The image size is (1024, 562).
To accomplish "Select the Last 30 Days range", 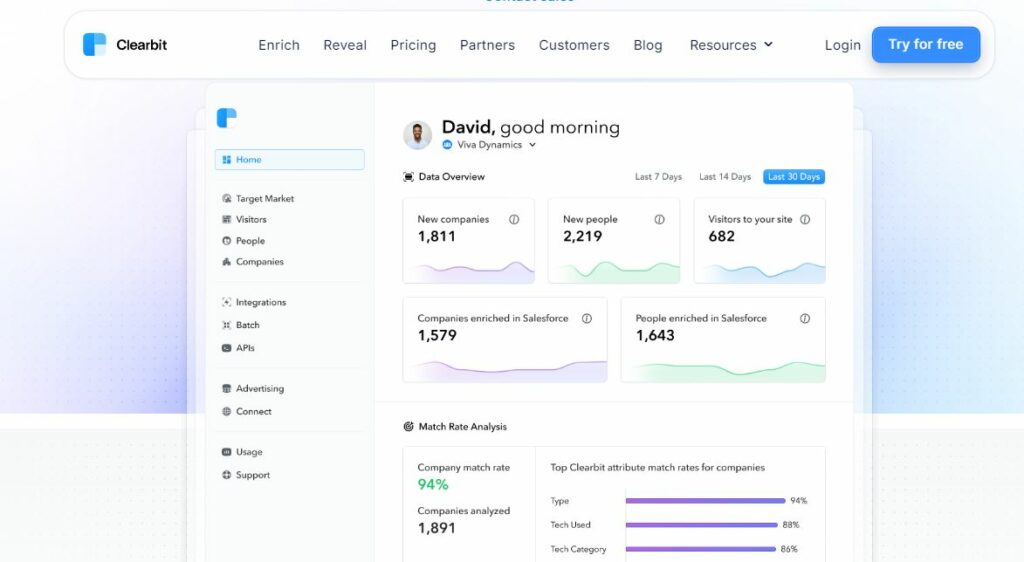I will coord(793,177).
